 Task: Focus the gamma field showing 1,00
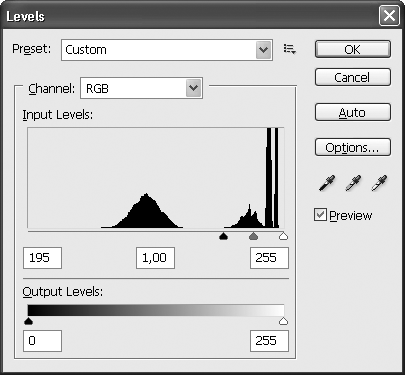click(x=155, y=258)
